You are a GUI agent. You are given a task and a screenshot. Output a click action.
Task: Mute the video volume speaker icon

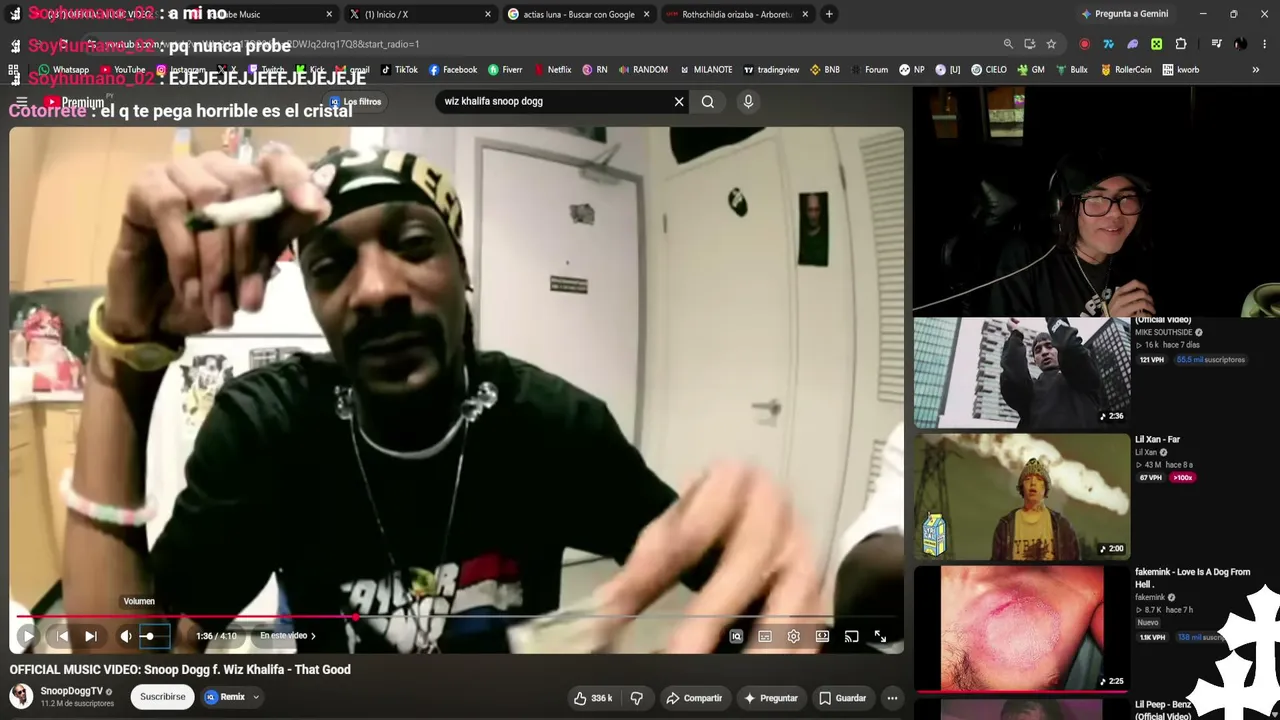126,636
